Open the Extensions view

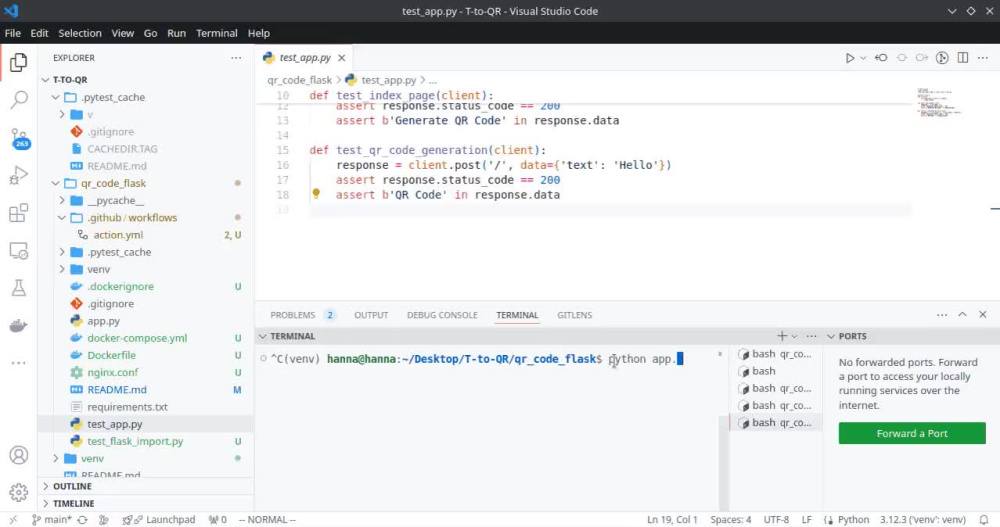[x=18, y=212]
